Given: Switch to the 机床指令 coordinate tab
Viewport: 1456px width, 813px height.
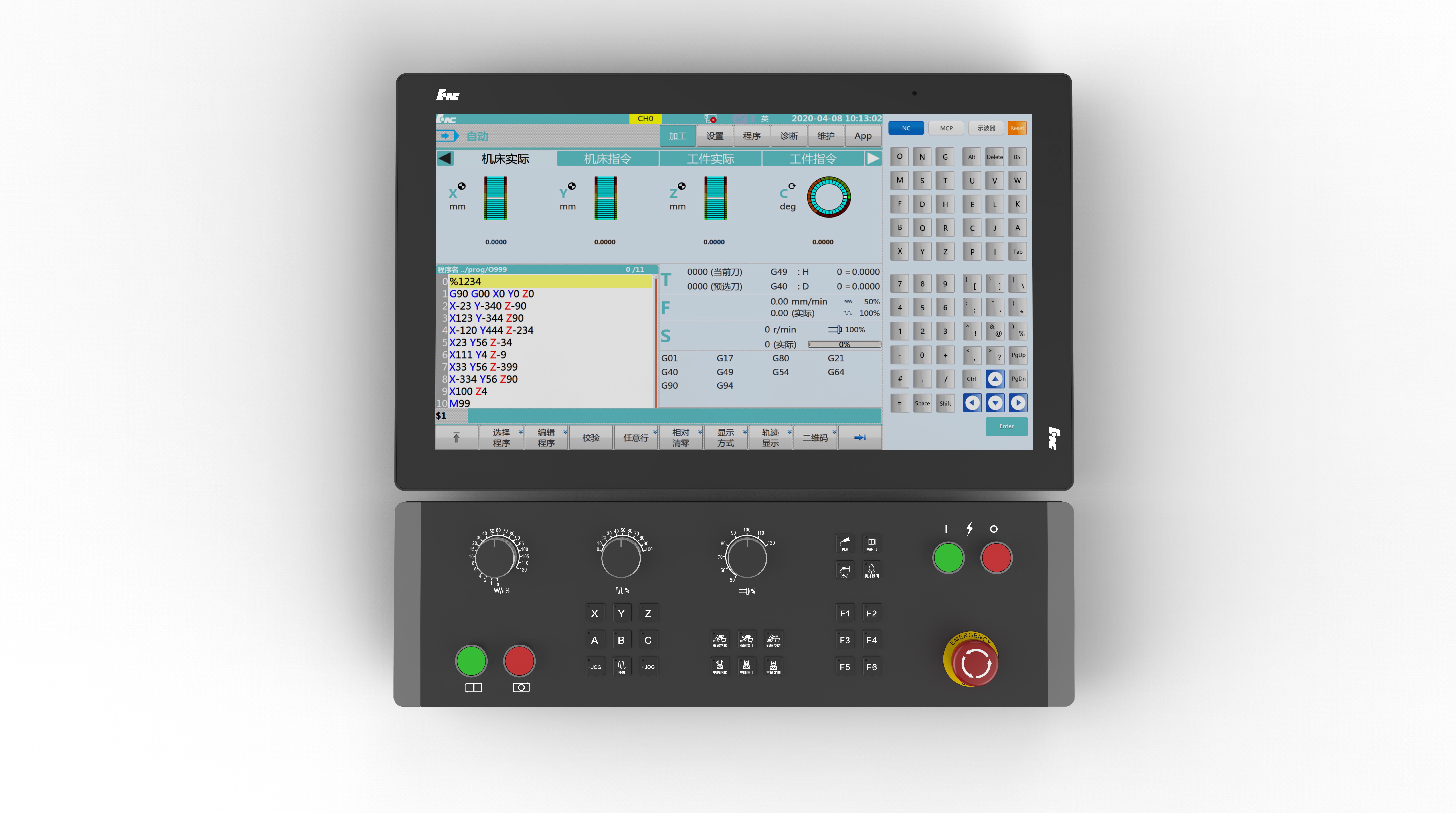Looking at the screenshot, I should (608, 159).
